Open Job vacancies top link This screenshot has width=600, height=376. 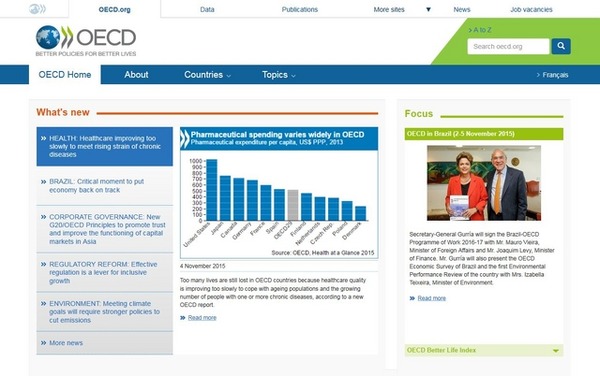pyautogui.click(x=531, y=10)
